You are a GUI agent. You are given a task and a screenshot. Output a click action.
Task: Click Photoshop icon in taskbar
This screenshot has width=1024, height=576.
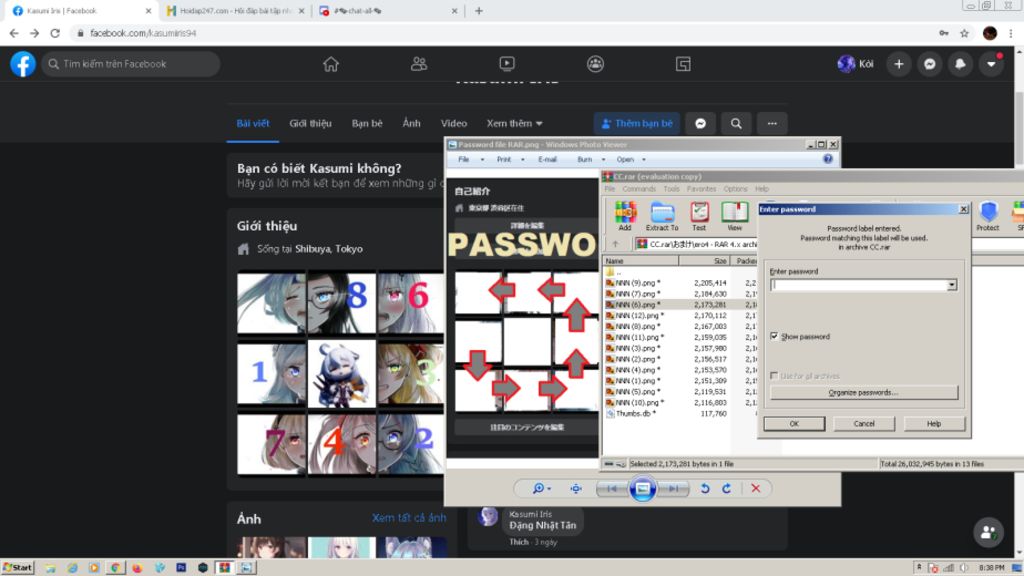181,568
